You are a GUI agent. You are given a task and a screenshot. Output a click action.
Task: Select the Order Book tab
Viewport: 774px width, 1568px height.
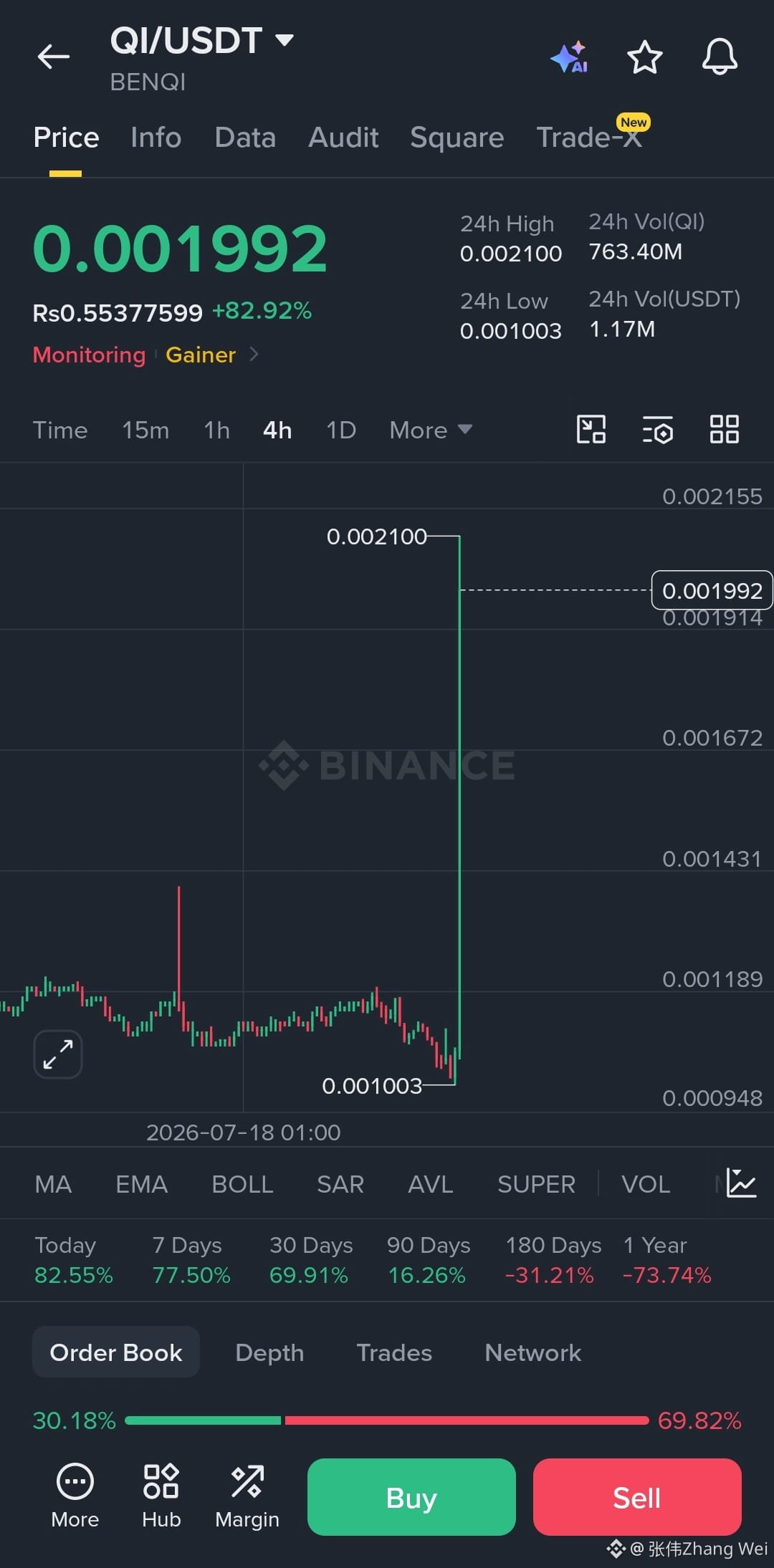[x=116, y=1352]
